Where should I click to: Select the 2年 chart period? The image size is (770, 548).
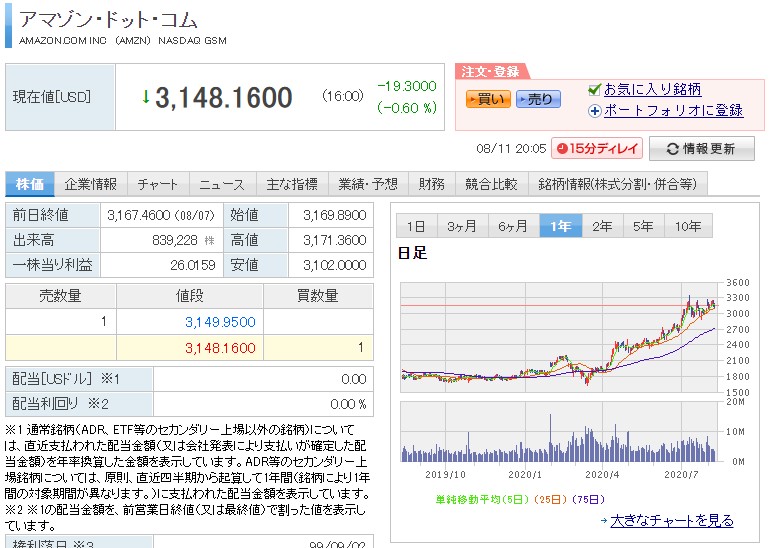[603, 226]
